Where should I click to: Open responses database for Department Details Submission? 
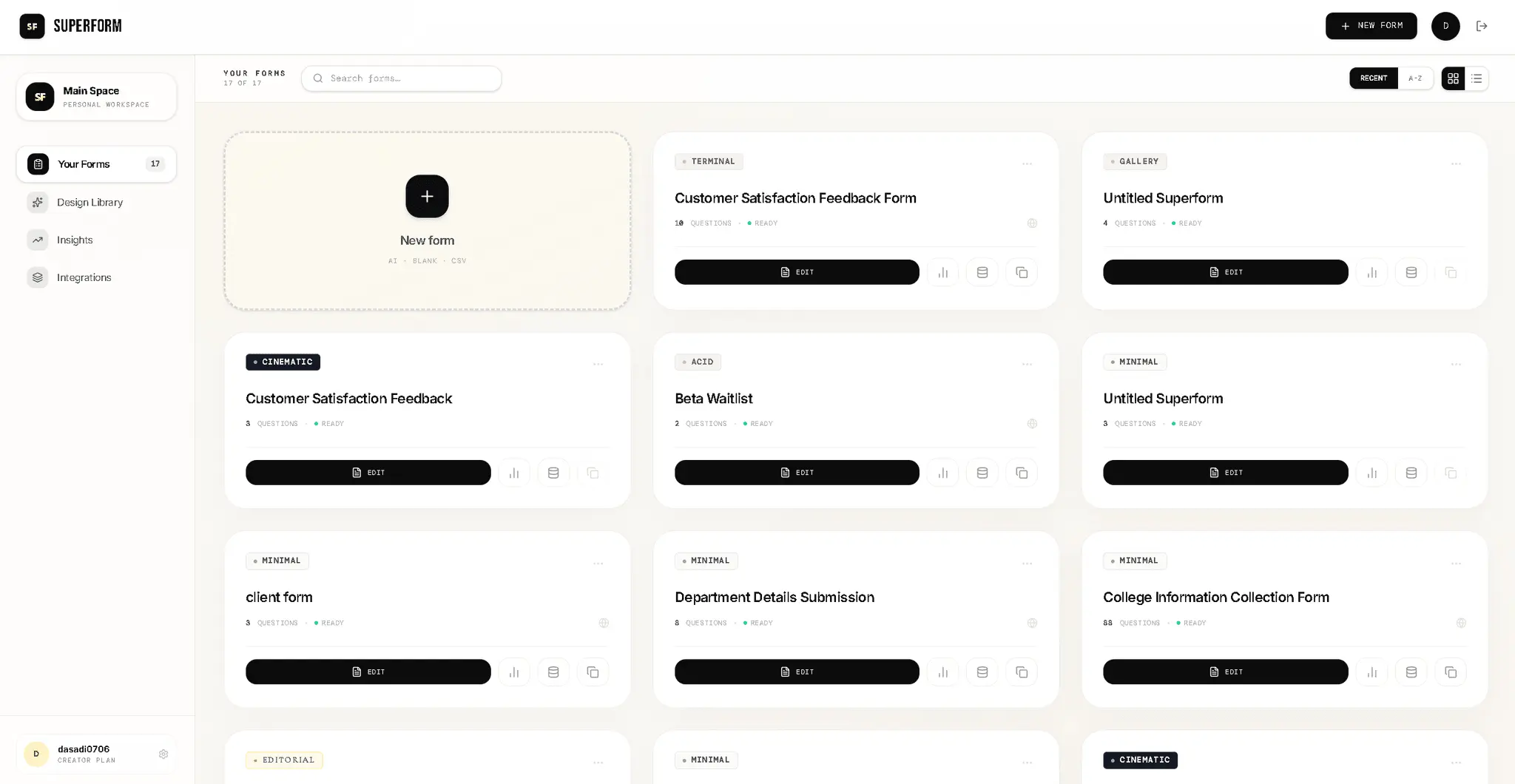(982, 672)
